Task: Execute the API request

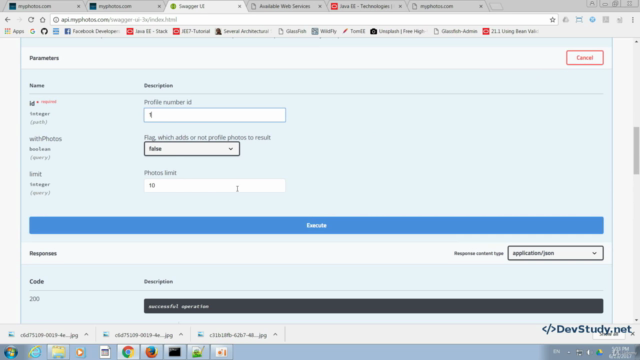Action: point(316,225)
